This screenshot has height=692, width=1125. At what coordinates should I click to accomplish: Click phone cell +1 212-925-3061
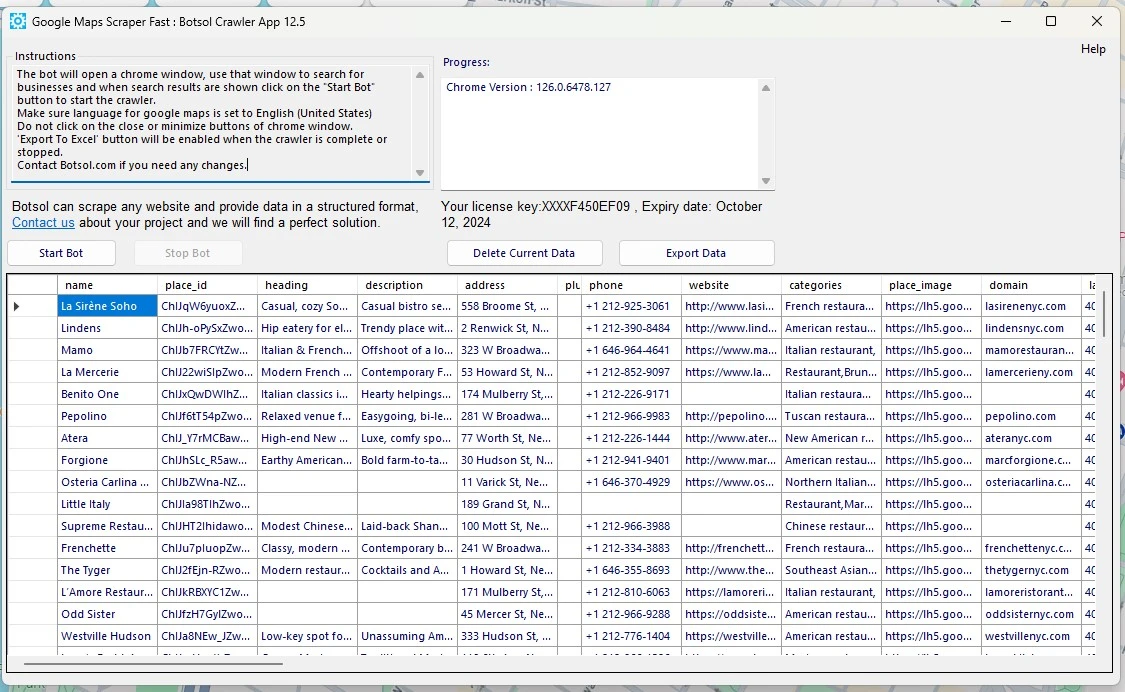[x=631, y=306]
